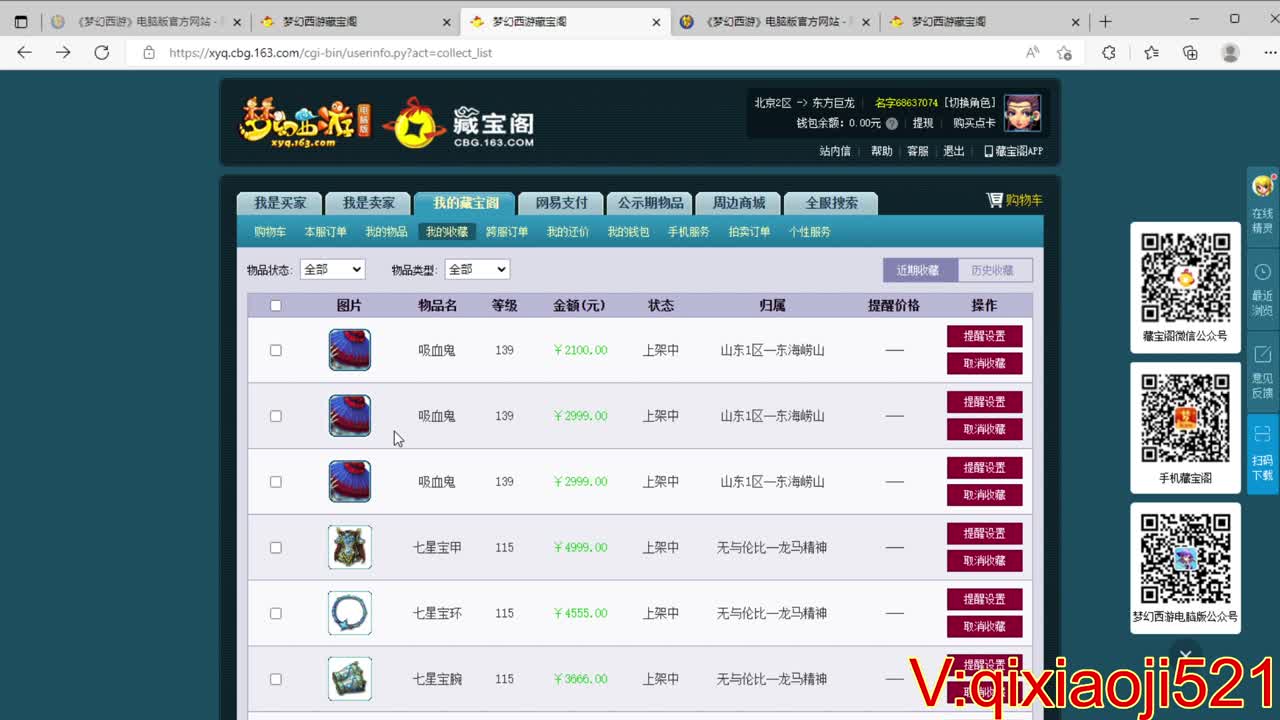Viewport: 1280px width, 720px height.
Task: Open the 物品状态 dropdown
Action: [333, 268]
